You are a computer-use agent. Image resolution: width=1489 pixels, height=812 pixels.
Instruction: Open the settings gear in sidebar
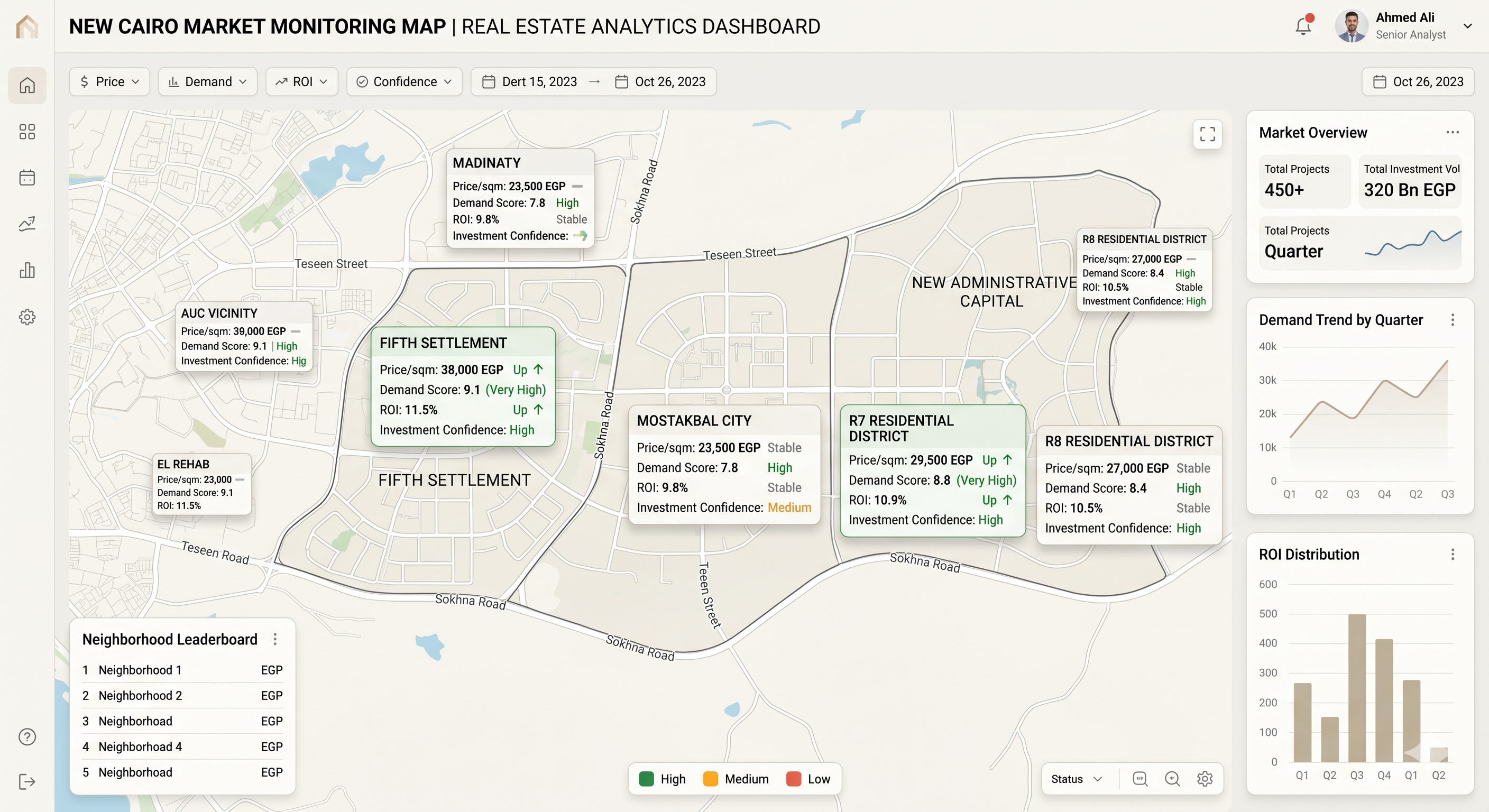click(27, 317)
